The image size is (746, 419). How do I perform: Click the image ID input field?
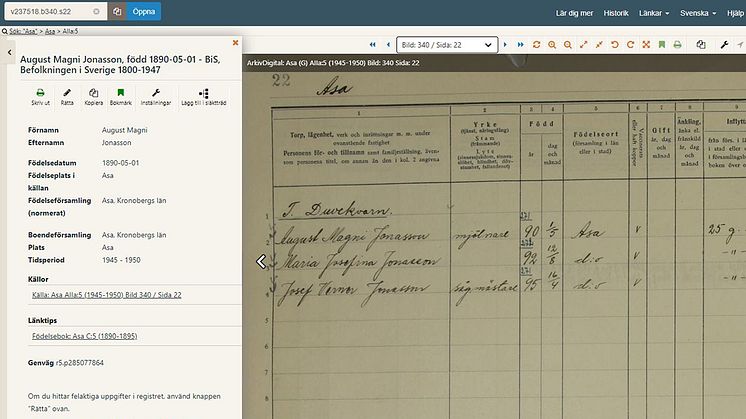(50, 13)
